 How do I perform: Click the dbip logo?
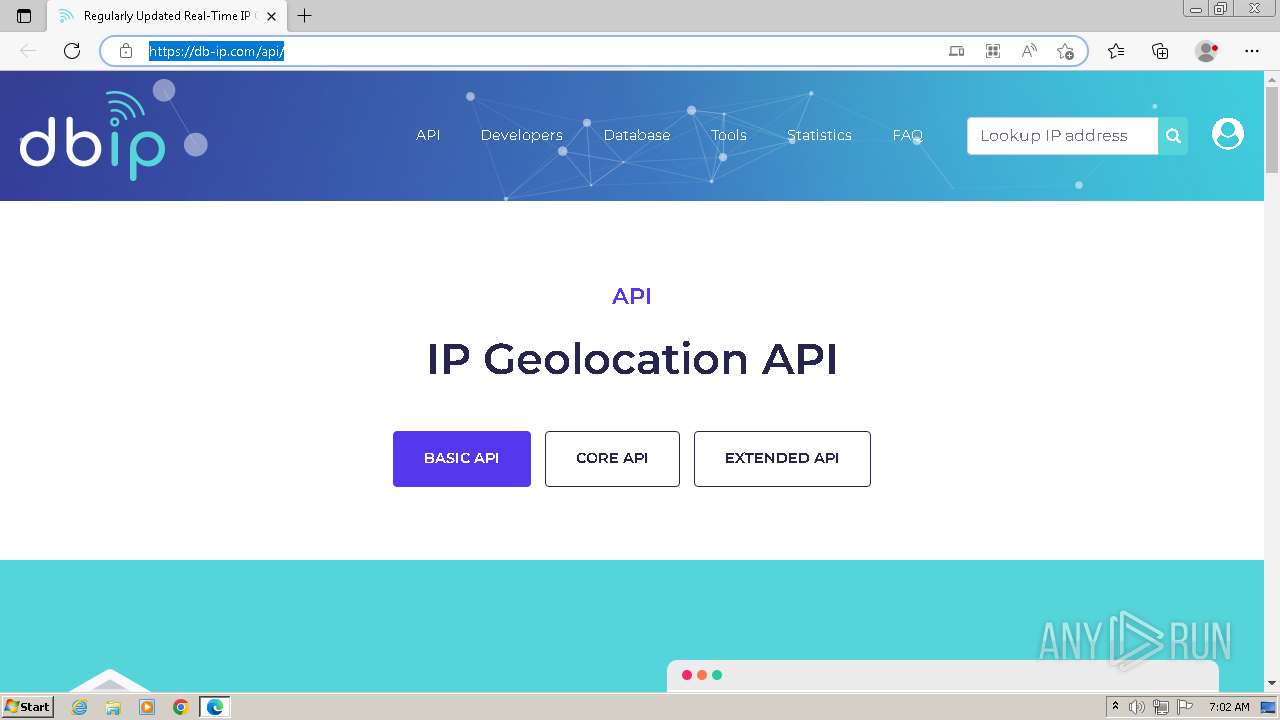point(92,136)
